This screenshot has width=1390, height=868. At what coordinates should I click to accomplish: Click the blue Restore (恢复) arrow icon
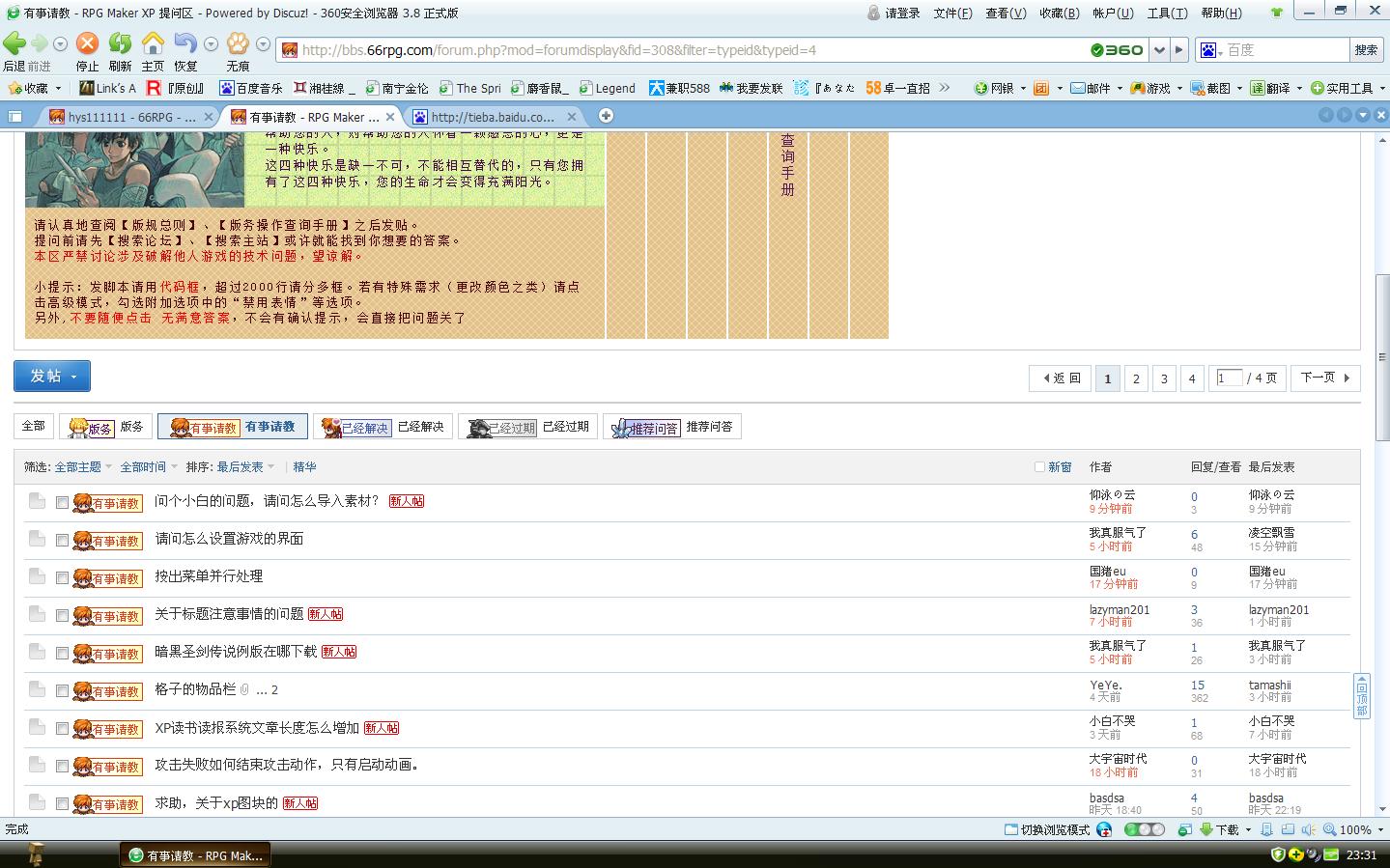pyautogui.click(x=185, y=43)
